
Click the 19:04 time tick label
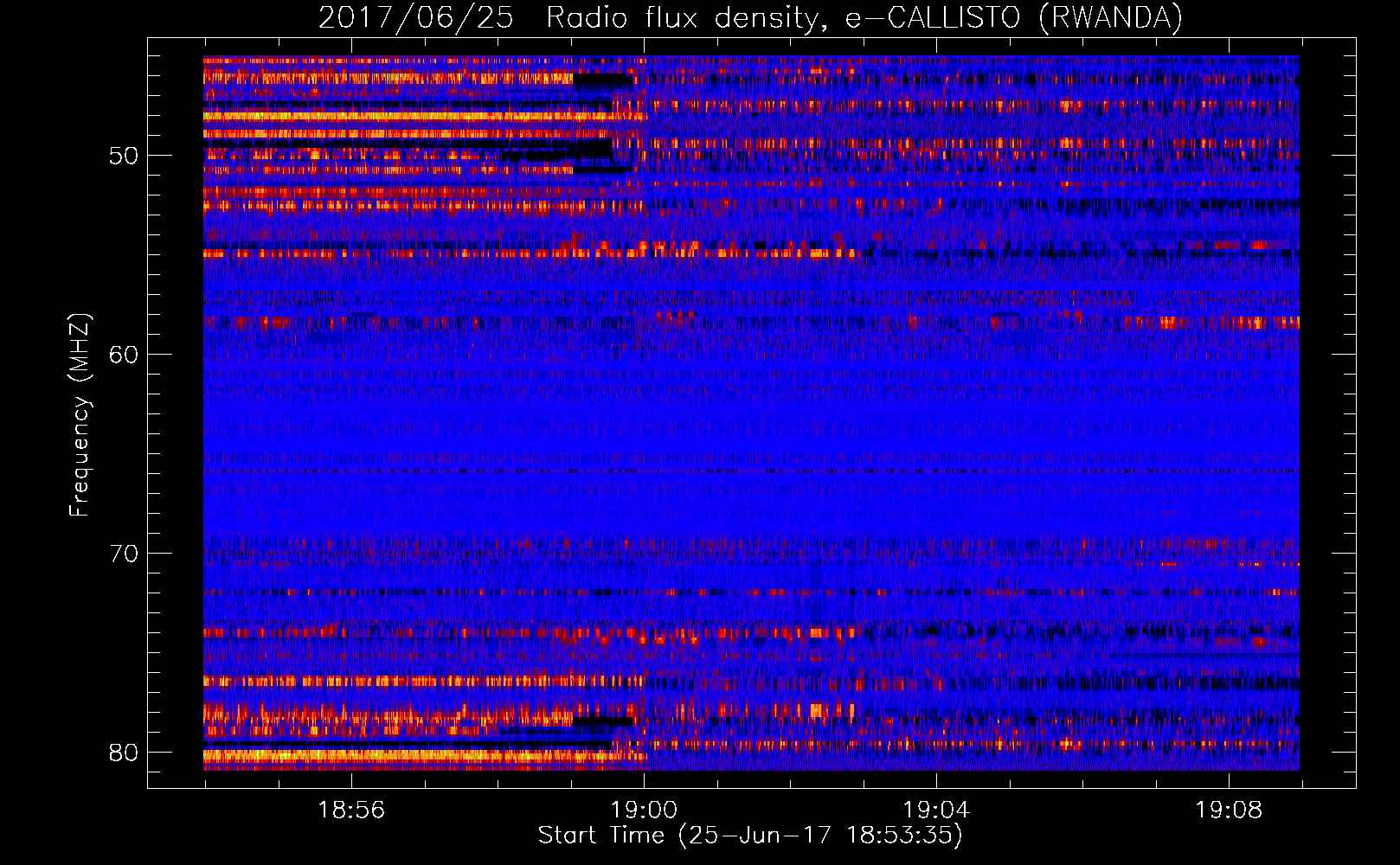pos(936,811)
